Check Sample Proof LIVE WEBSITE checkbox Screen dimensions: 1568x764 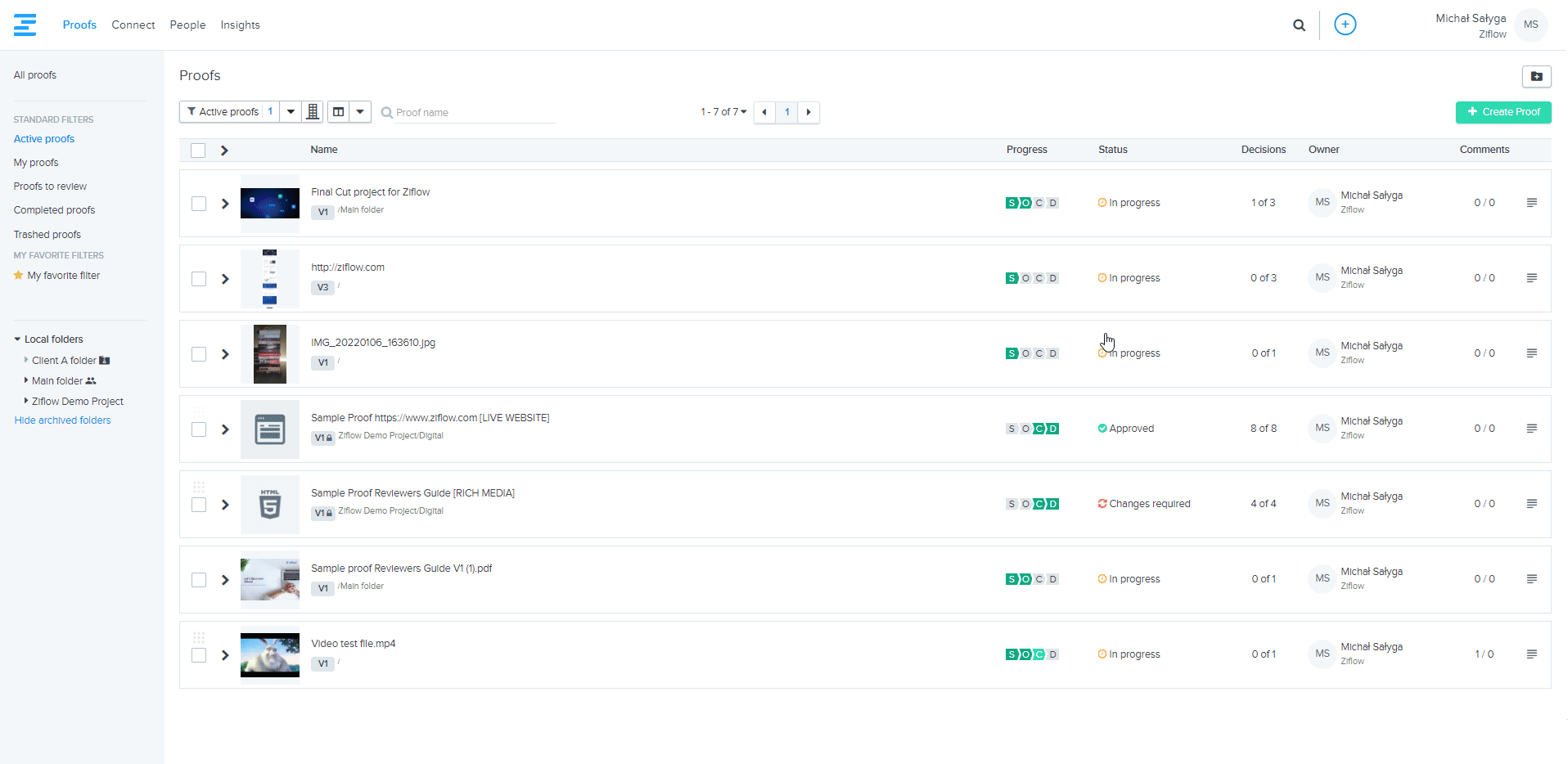click(199, 429)
